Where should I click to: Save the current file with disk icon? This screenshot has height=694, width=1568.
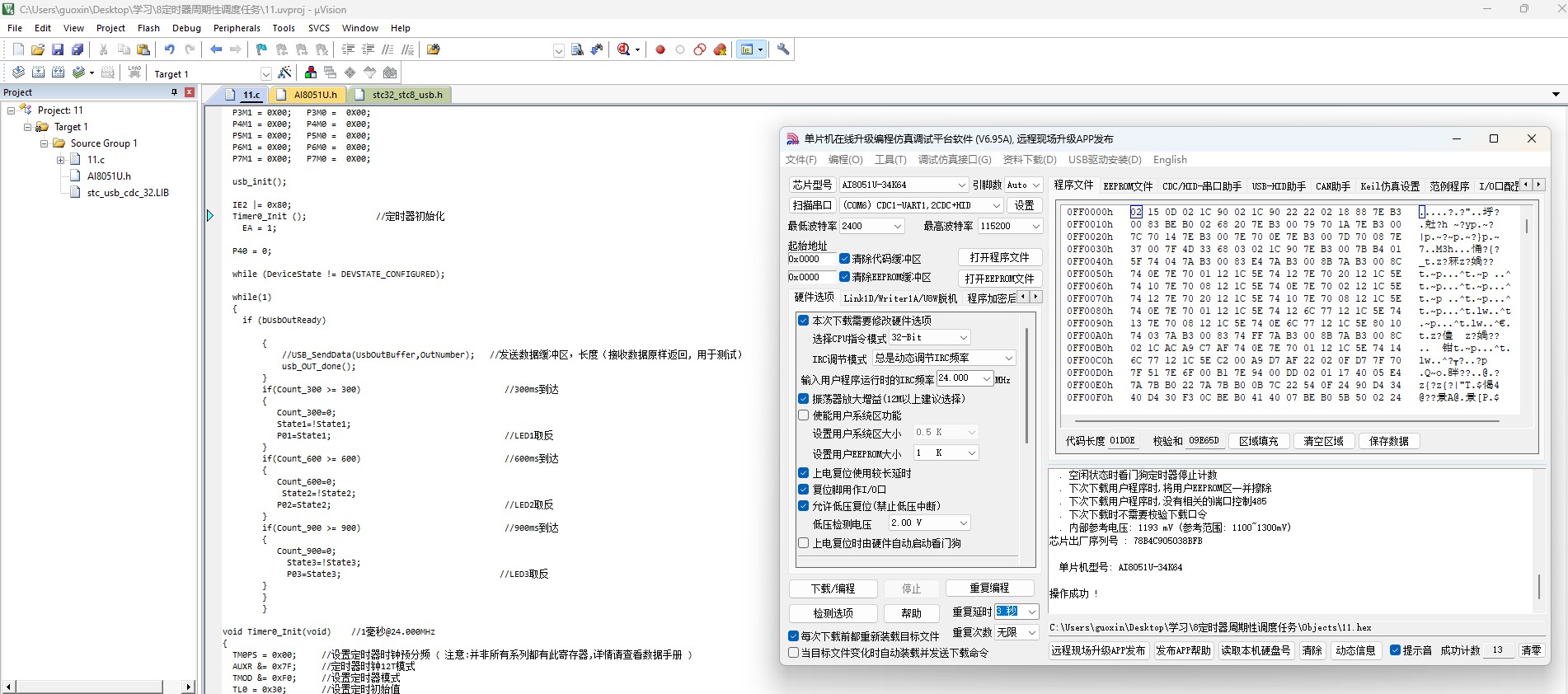(x=58, y=49)
